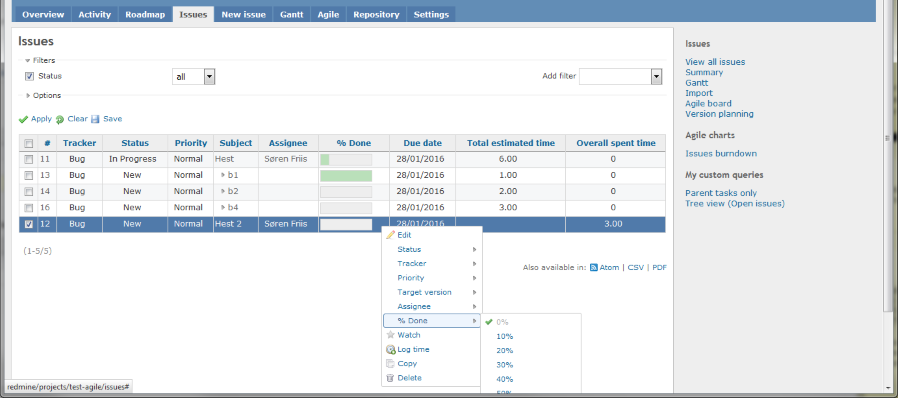Open the Import sidebar link
Image resolution: width=898 pixels, height=398 pixels.
699,93
